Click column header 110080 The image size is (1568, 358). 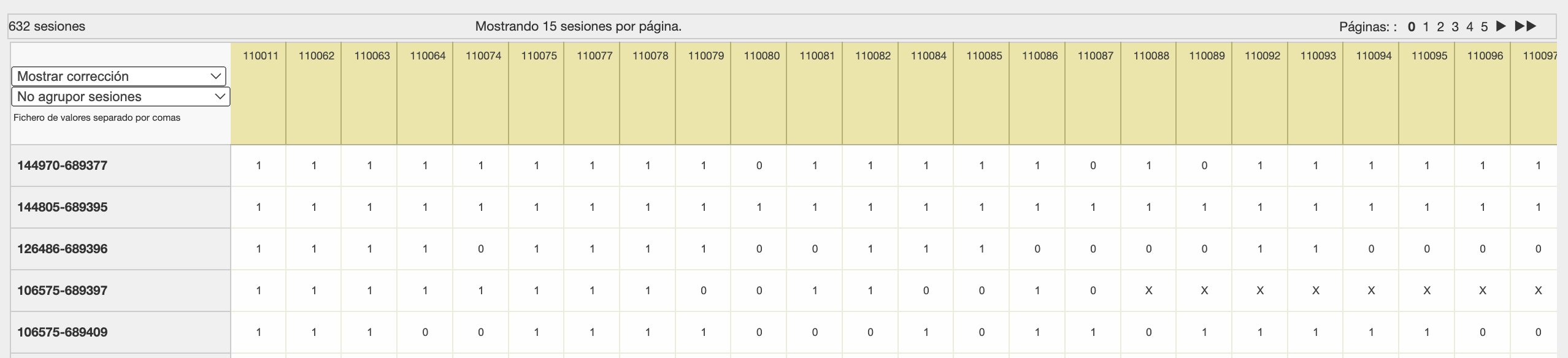pos(761,56)
